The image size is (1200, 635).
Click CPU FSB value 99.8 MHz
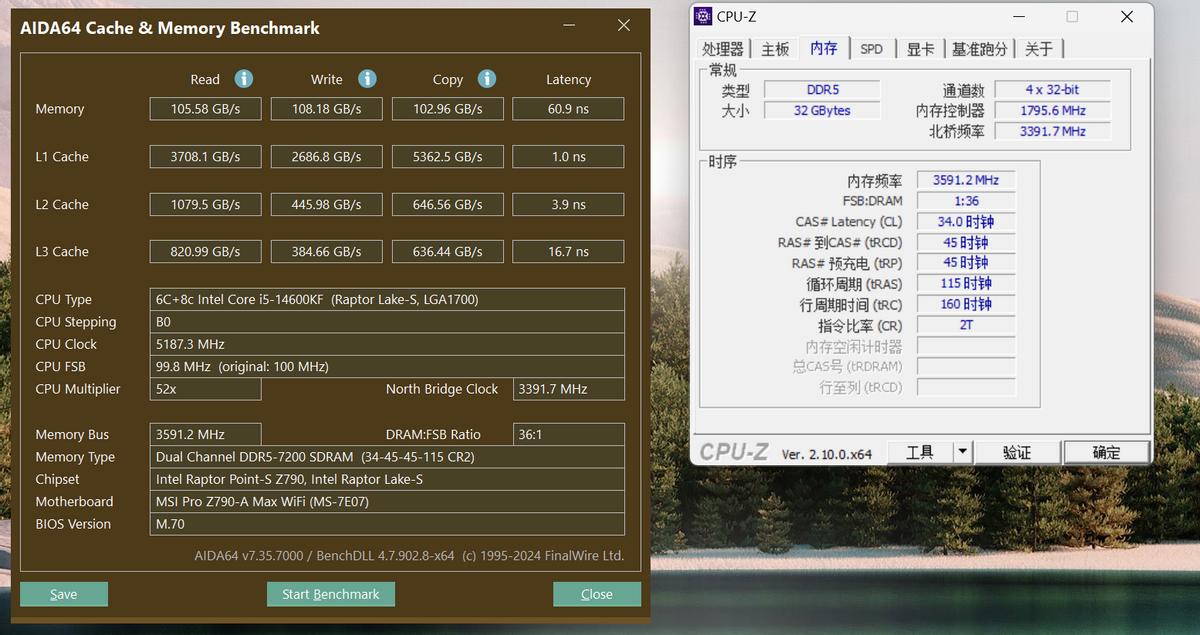click(x=388, y=366)
